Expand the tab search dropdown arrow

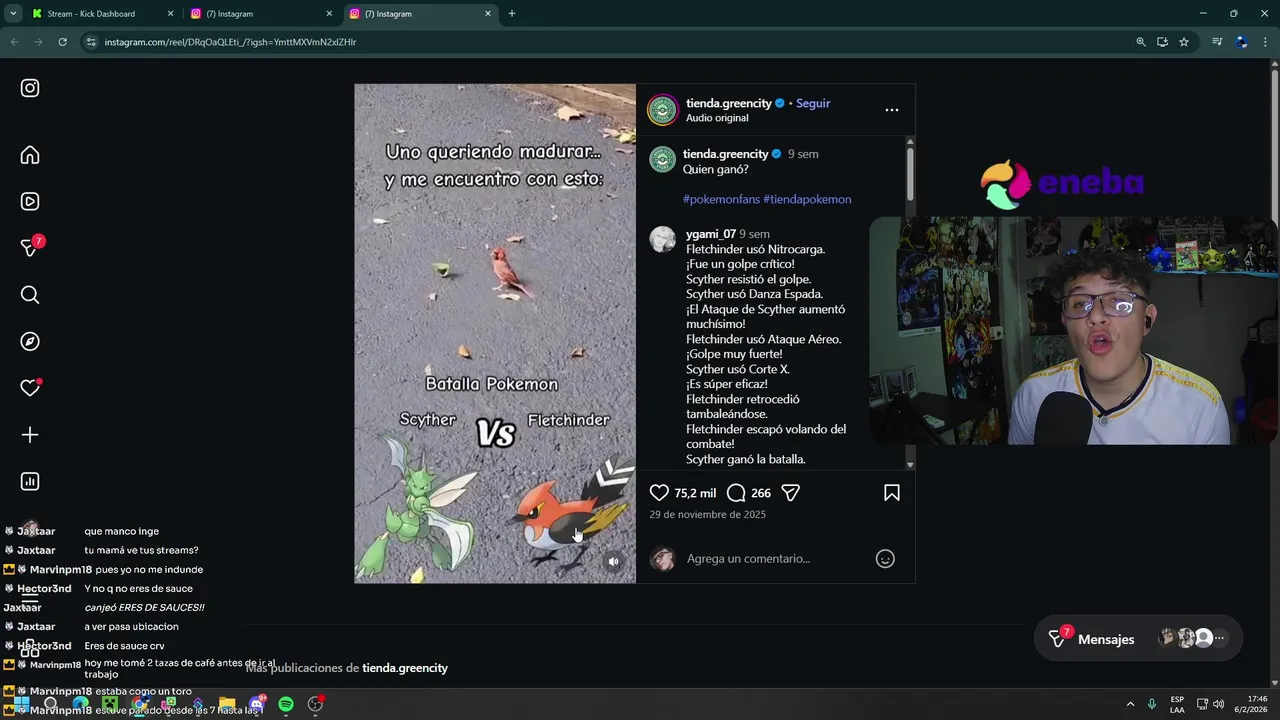(13, 14)
